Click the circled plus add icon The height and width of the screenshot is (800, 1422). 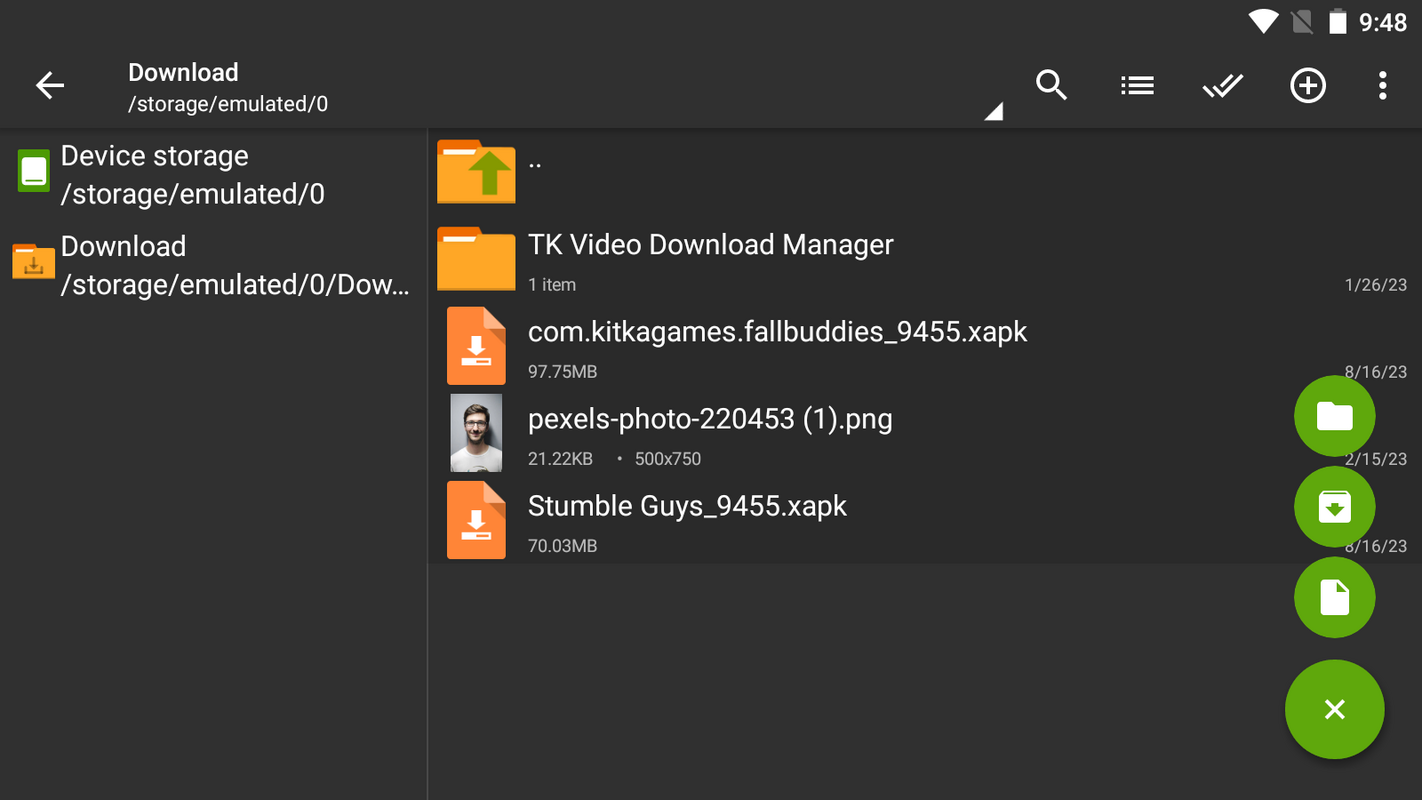(x=1308, y=86)
